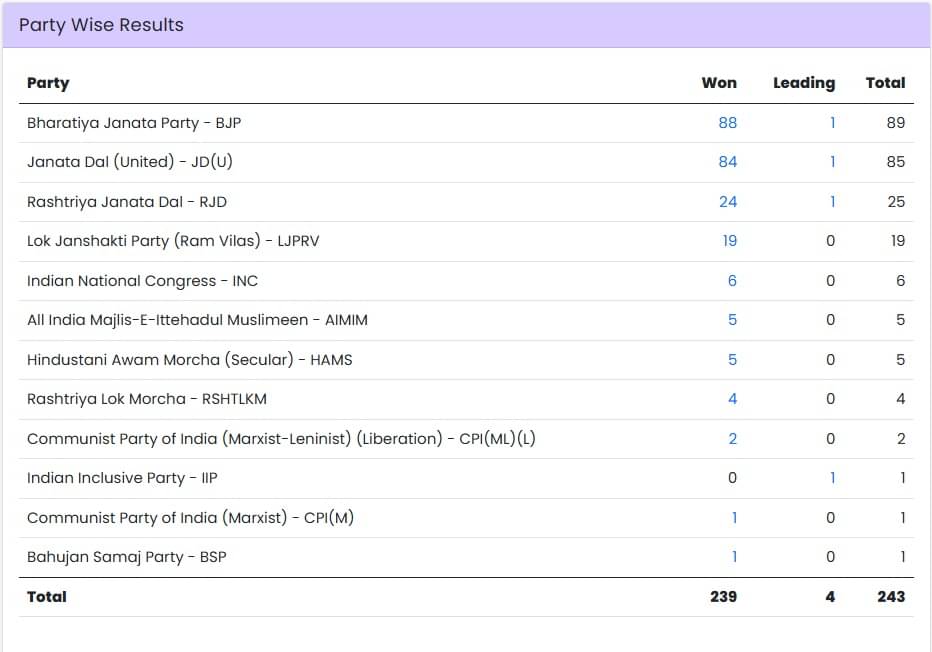
Task: Open CPI(M) won seats count link
Action: click(x=734, y=518)
